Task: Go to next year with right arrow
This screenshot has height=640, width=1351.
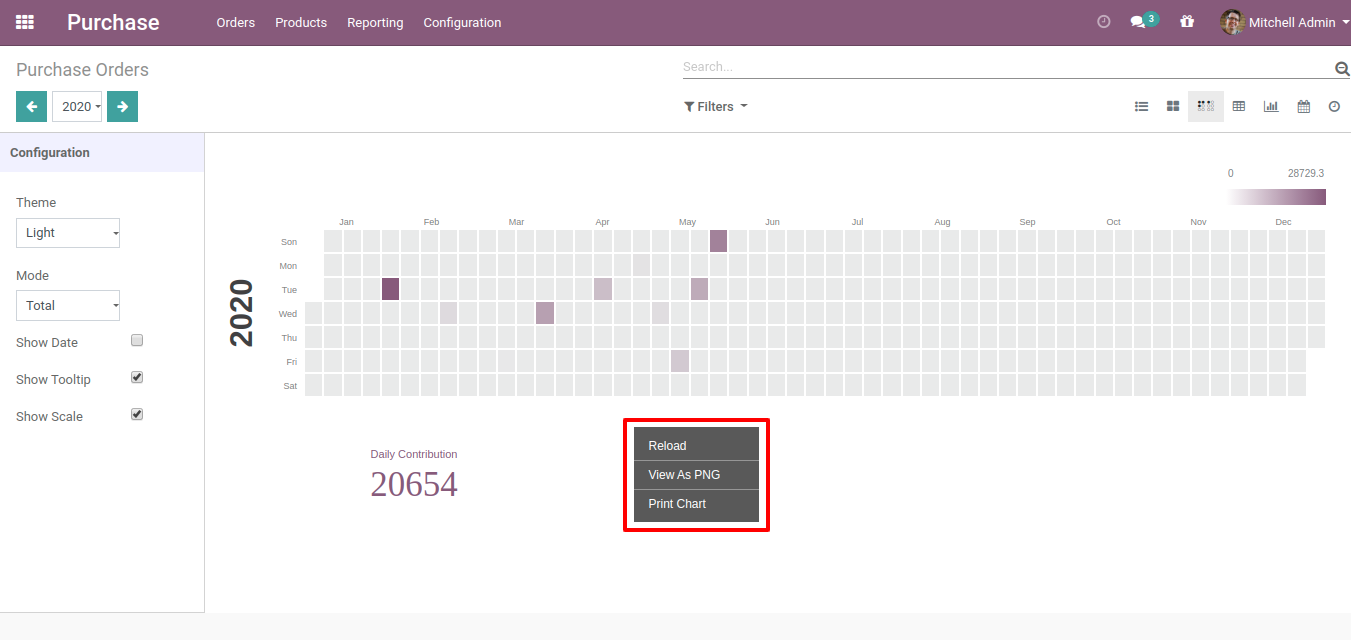Action: pyautogui.click(x=122, y=106)
